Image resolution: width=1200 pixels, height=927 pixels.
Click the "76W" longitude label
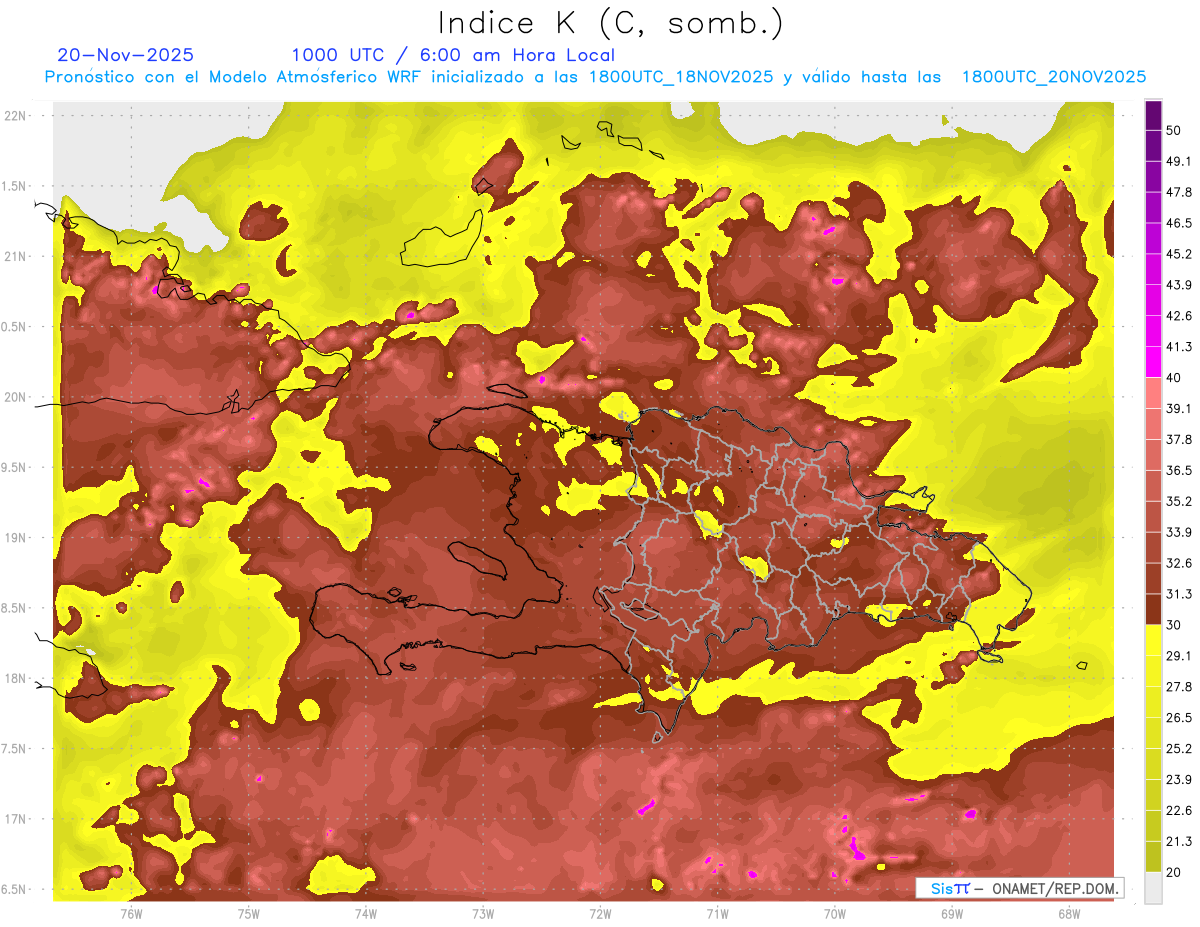point(131,913)
